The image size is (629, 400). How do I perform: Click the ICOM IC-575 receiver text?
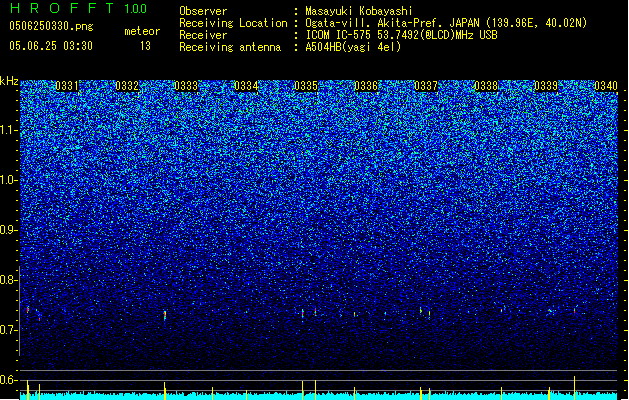click(401, 35)
